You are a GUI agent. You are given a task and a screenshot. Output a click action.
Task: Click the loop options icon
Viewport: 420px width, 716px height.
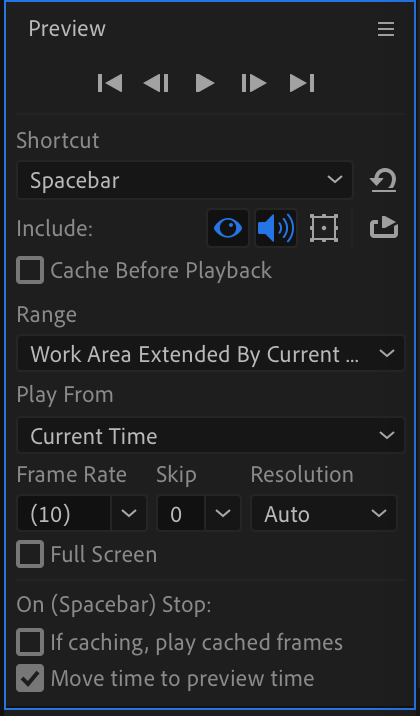(383, 228)
